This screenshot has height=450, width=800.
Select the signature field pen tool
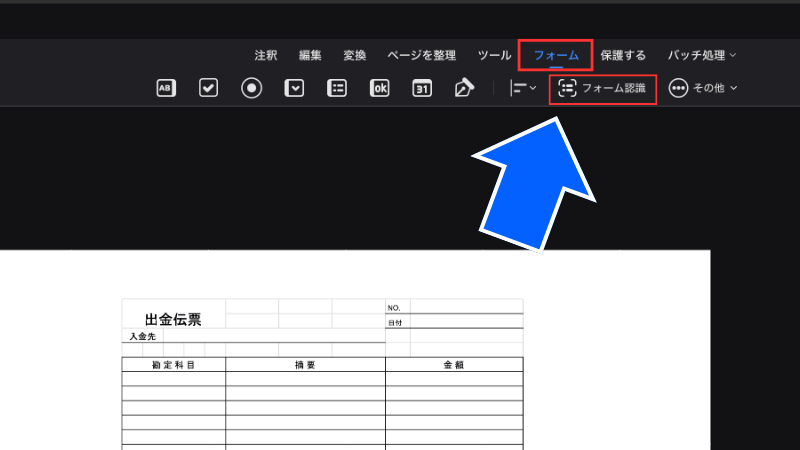coord(464,88)
